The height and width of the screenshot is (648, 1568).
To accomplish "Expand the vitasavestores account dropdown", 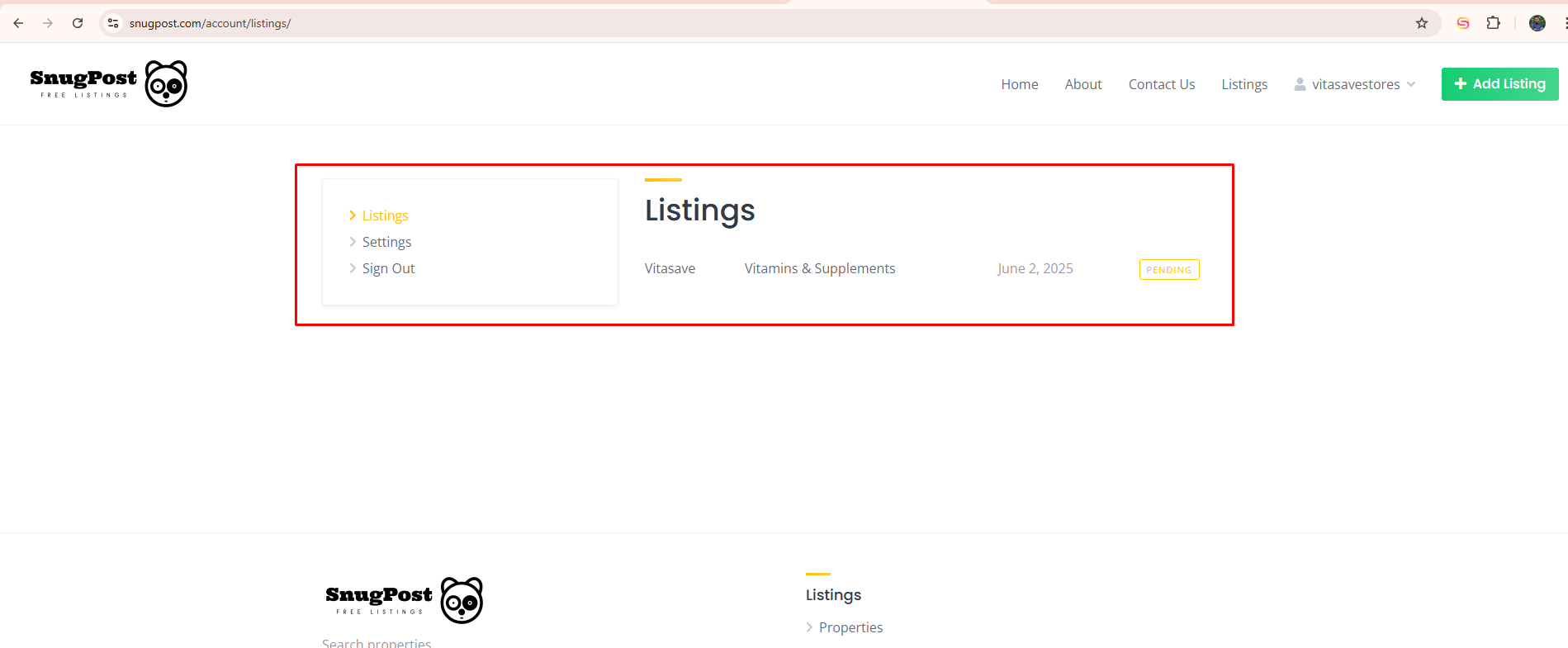I will [1355, 84].
